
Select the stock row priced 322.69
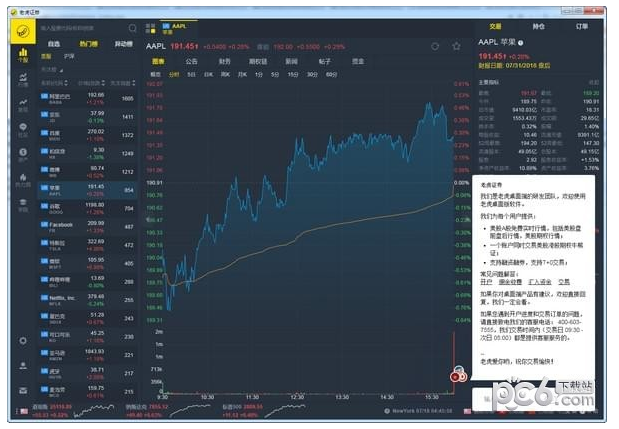88,245
